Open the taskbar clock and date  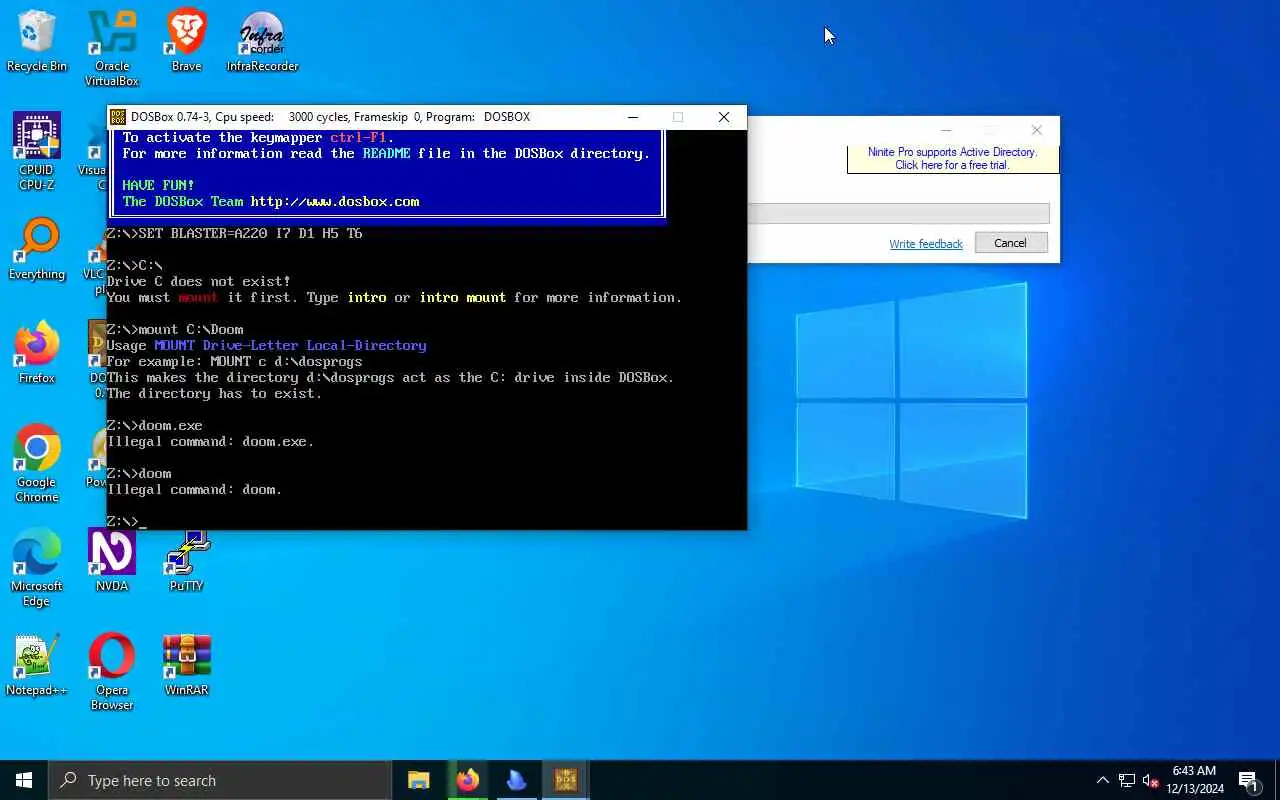point(1195,780)
